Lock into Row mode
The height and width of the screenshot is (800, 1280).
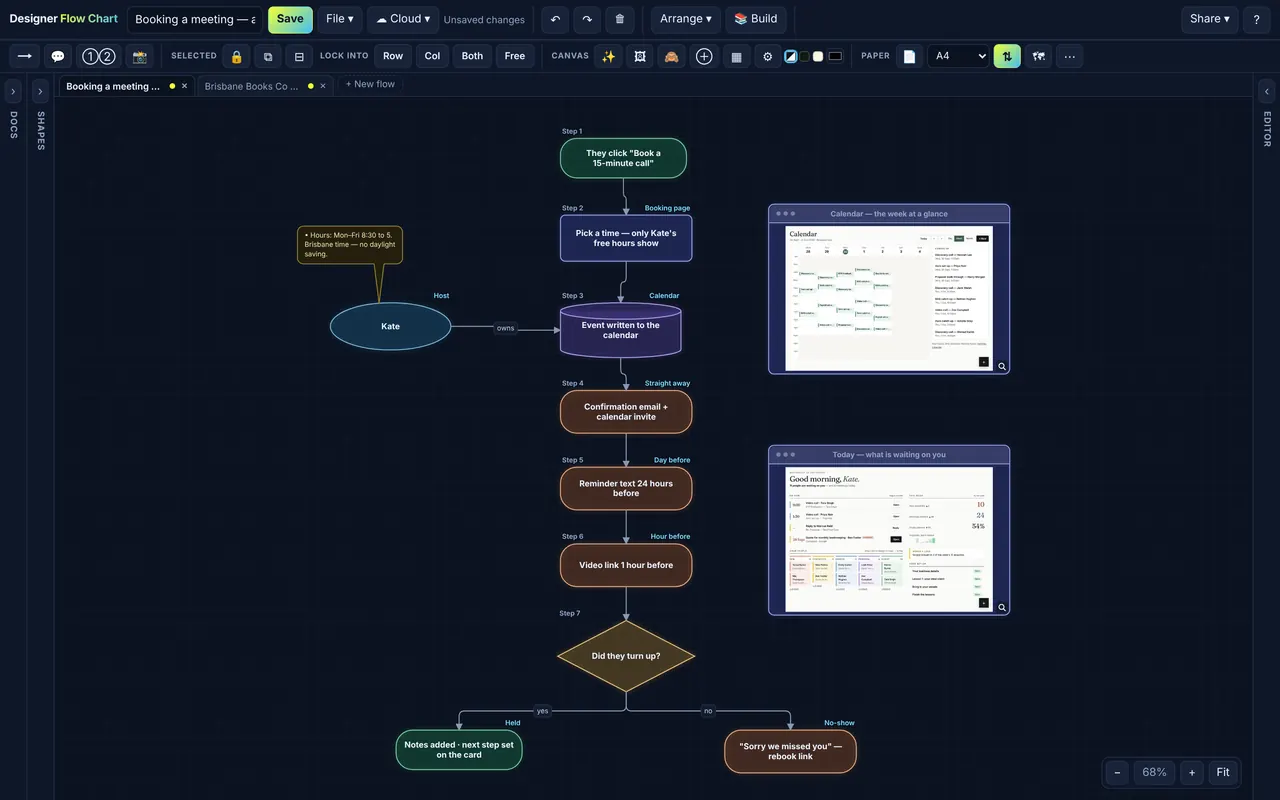[393, 56]
